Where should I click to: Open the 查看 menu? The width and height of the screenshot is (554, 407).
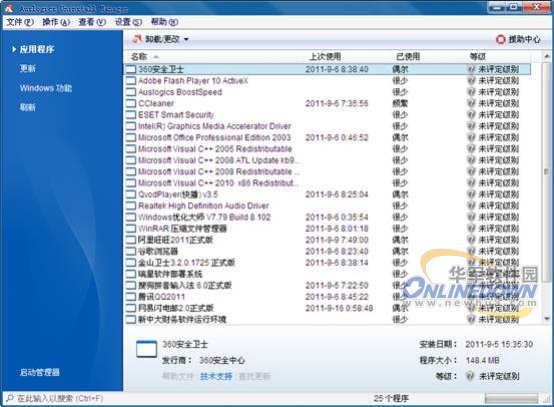pyautogui.click(x=92, y=22)
